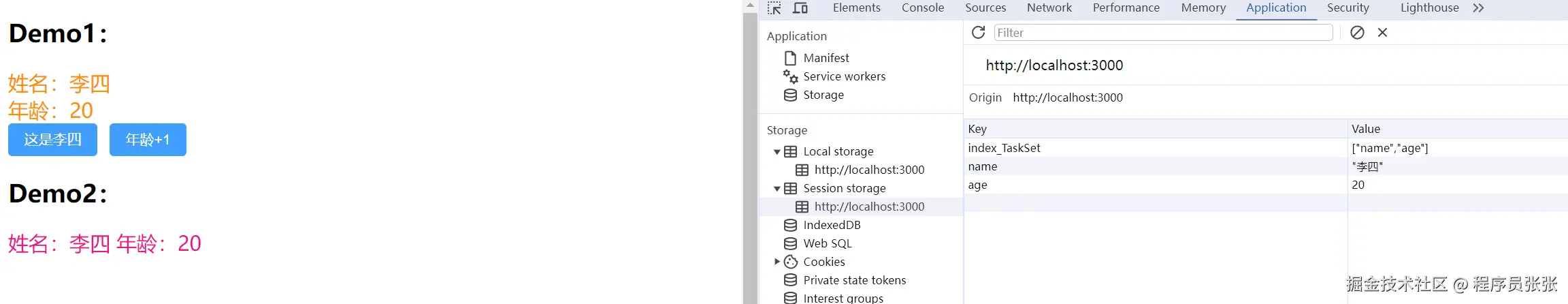The height and width of the screenshot is (304, 1568).
Task: Open the Service workers item
Action: click(844, 76)
